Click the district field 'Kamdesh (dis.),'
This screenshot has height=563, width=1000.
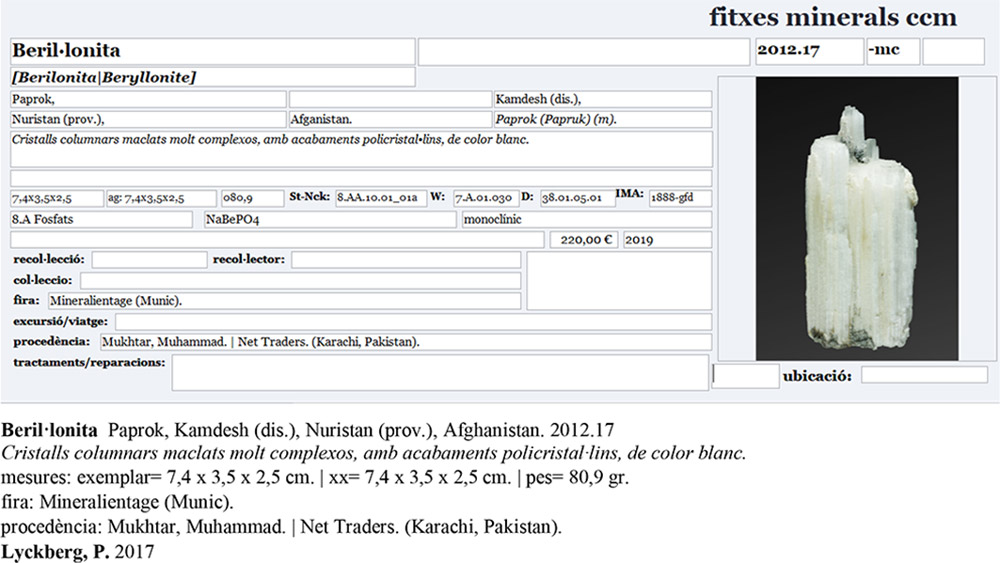coord(603,99)
